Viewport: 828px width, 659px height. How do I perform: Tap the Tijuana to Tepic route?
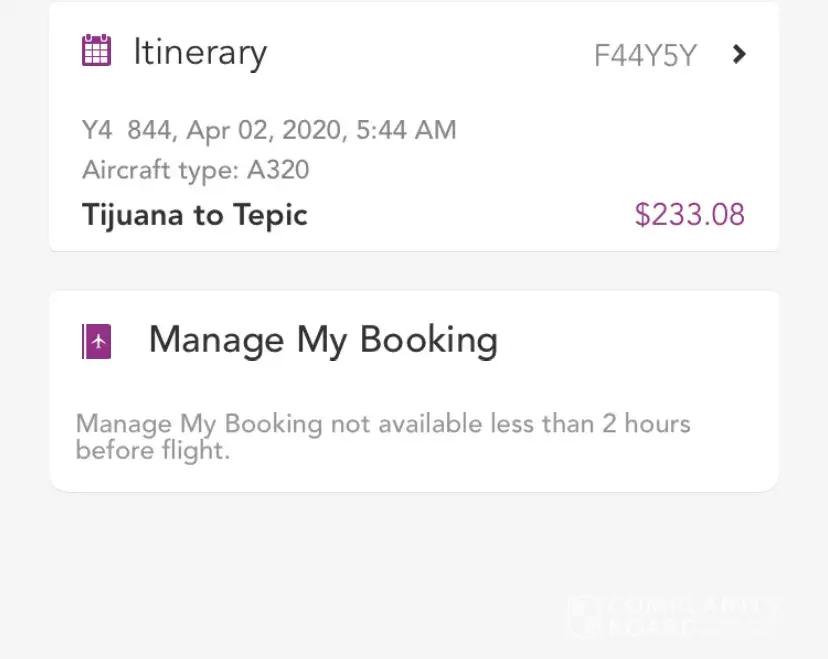point(195,215)
